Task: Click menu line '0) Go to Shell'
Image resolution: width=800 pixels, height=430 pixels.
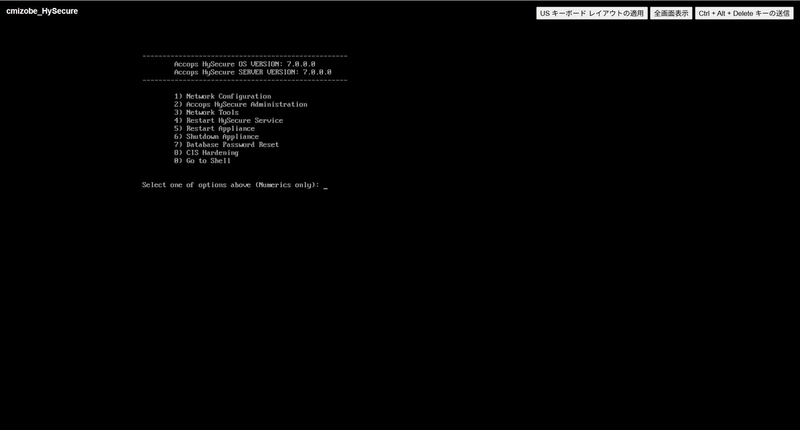Action: (x=202, y=161)
